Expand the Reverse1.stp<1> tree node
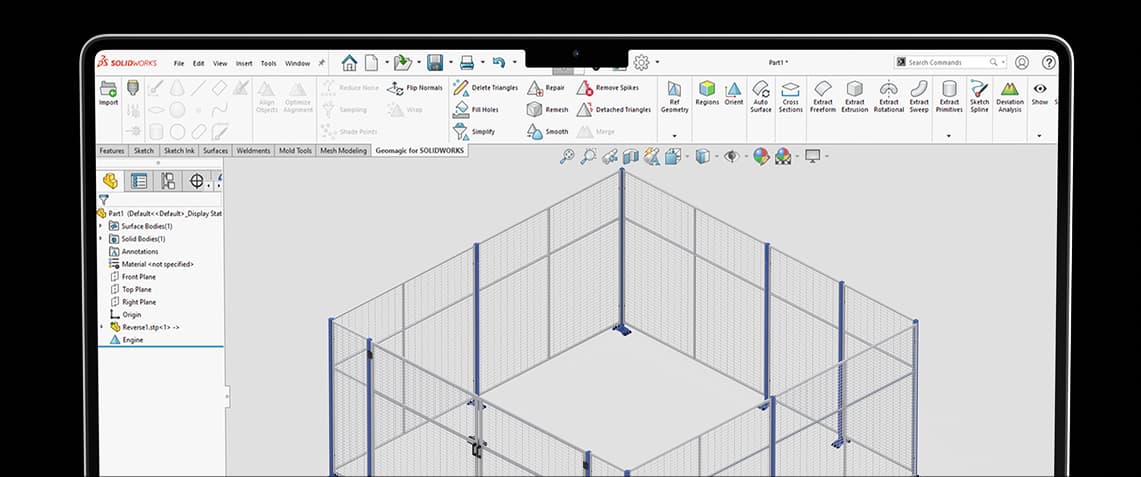 tap(101, 327)
